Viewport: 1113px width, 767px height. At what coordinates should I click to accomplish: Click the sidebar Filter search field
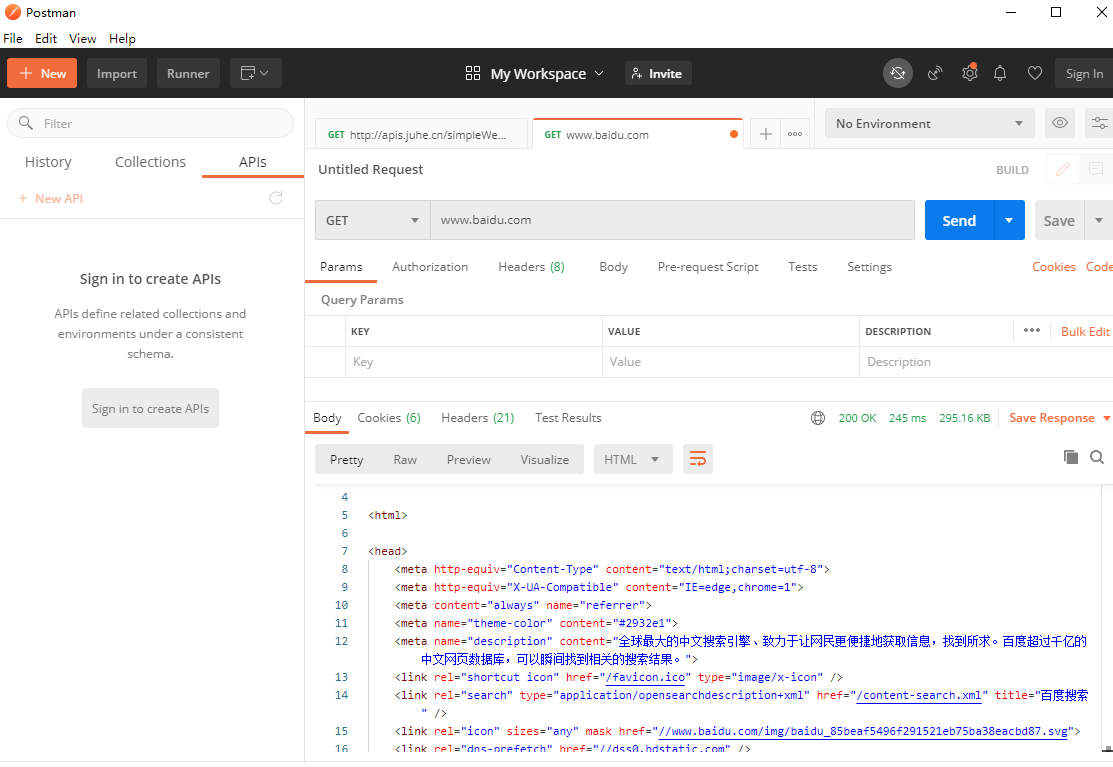150,123
